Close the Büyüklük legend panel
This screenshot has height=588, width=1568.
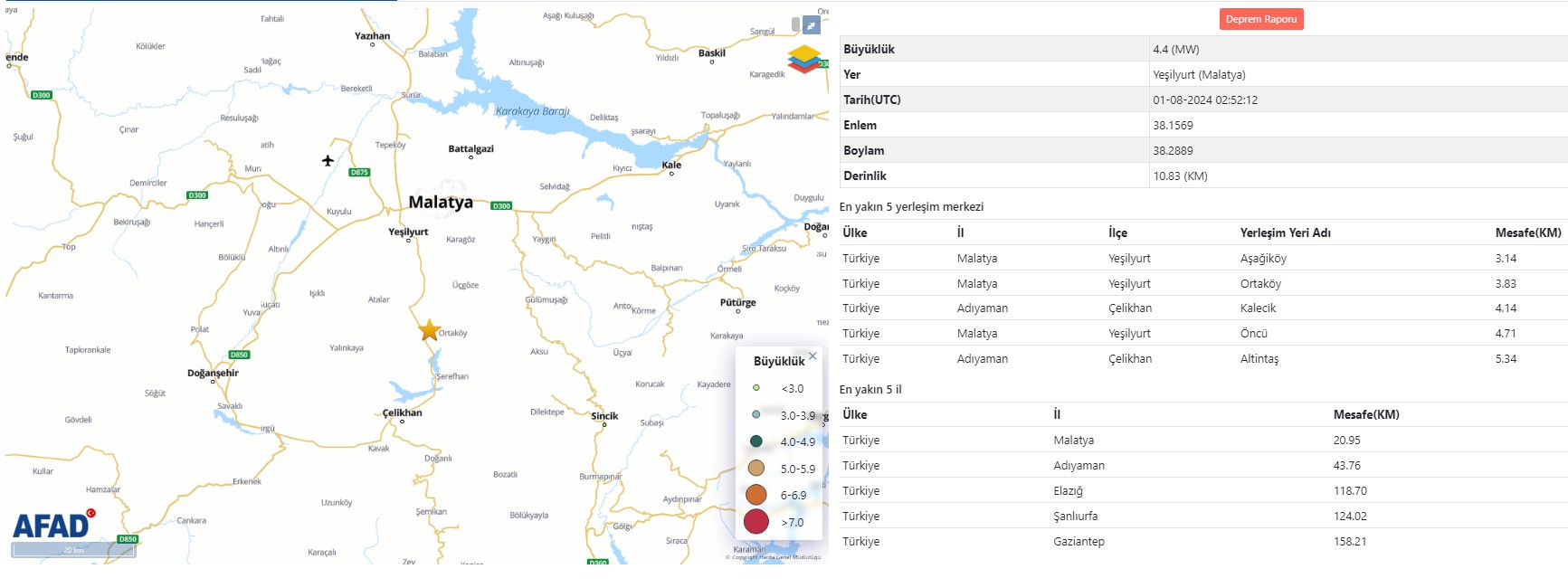813,356
